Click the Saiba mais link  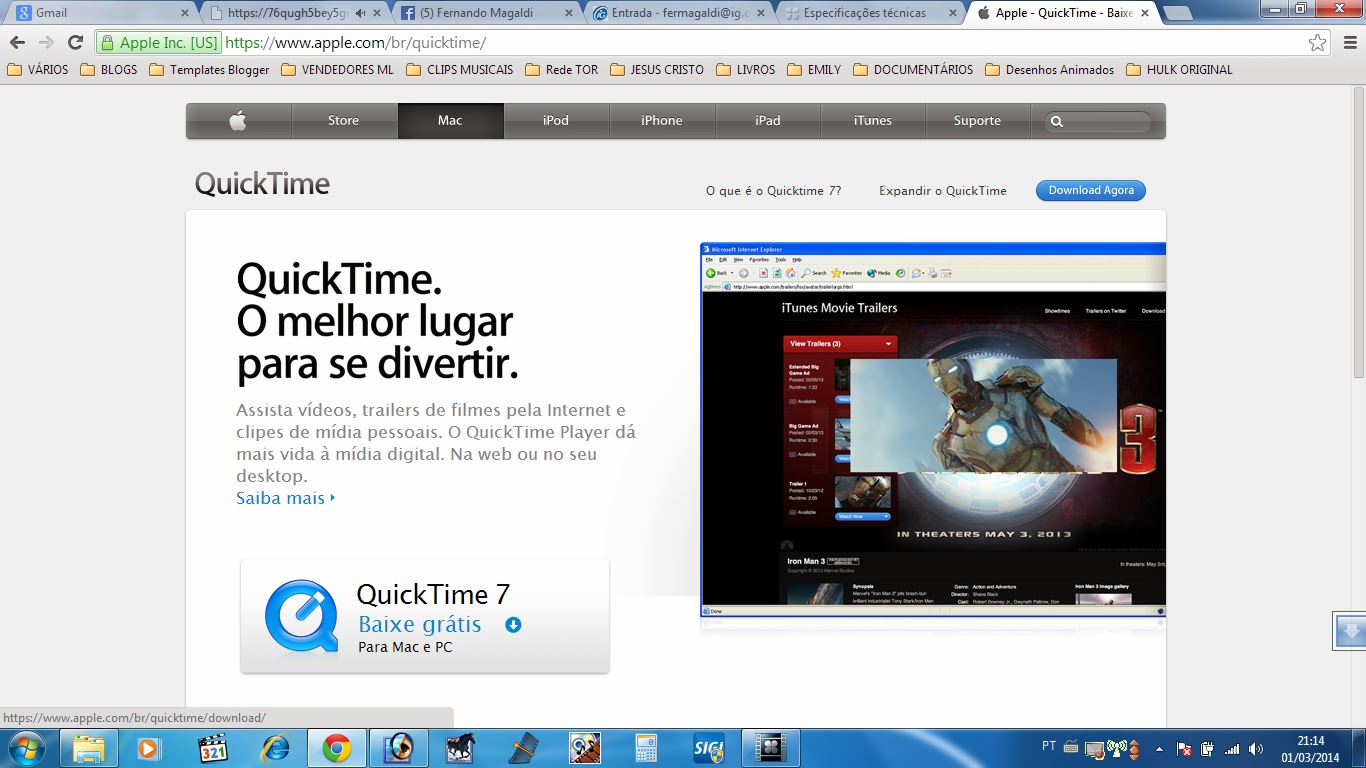(x=286, y=498)
